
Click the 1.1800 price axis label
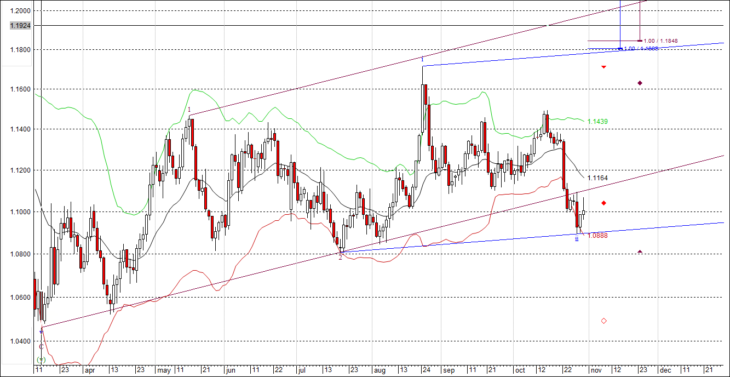(x=20, y=50)
